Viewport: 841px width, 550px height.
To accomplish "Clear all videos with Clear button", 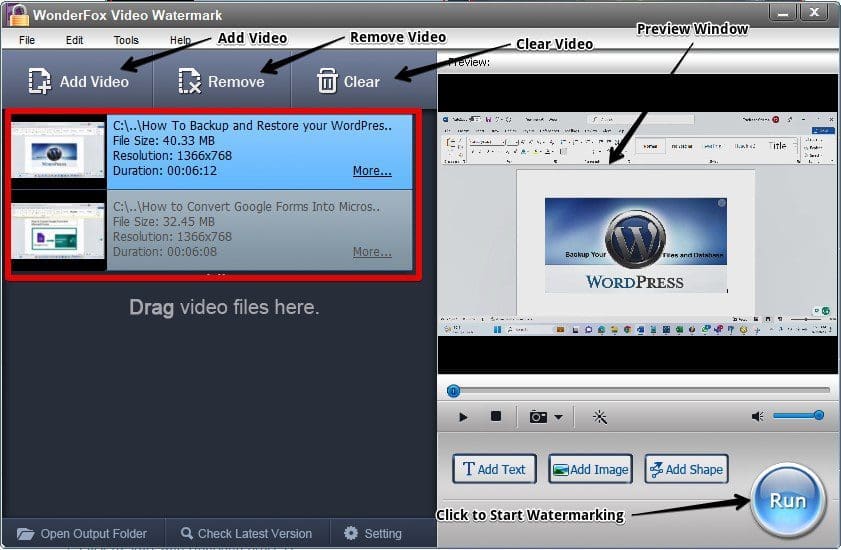I will pyautogui.click(x=349, y=82).
